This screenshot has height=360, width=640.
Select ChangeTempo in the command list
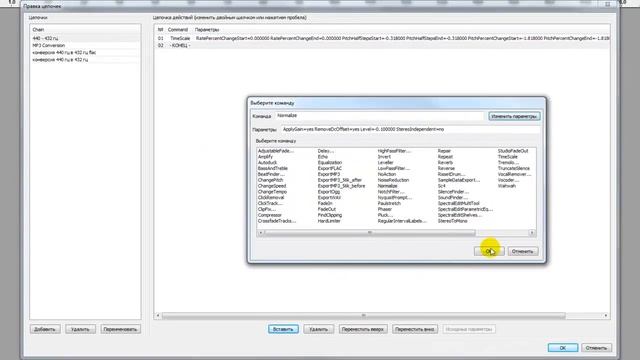[x=272, y=192]
